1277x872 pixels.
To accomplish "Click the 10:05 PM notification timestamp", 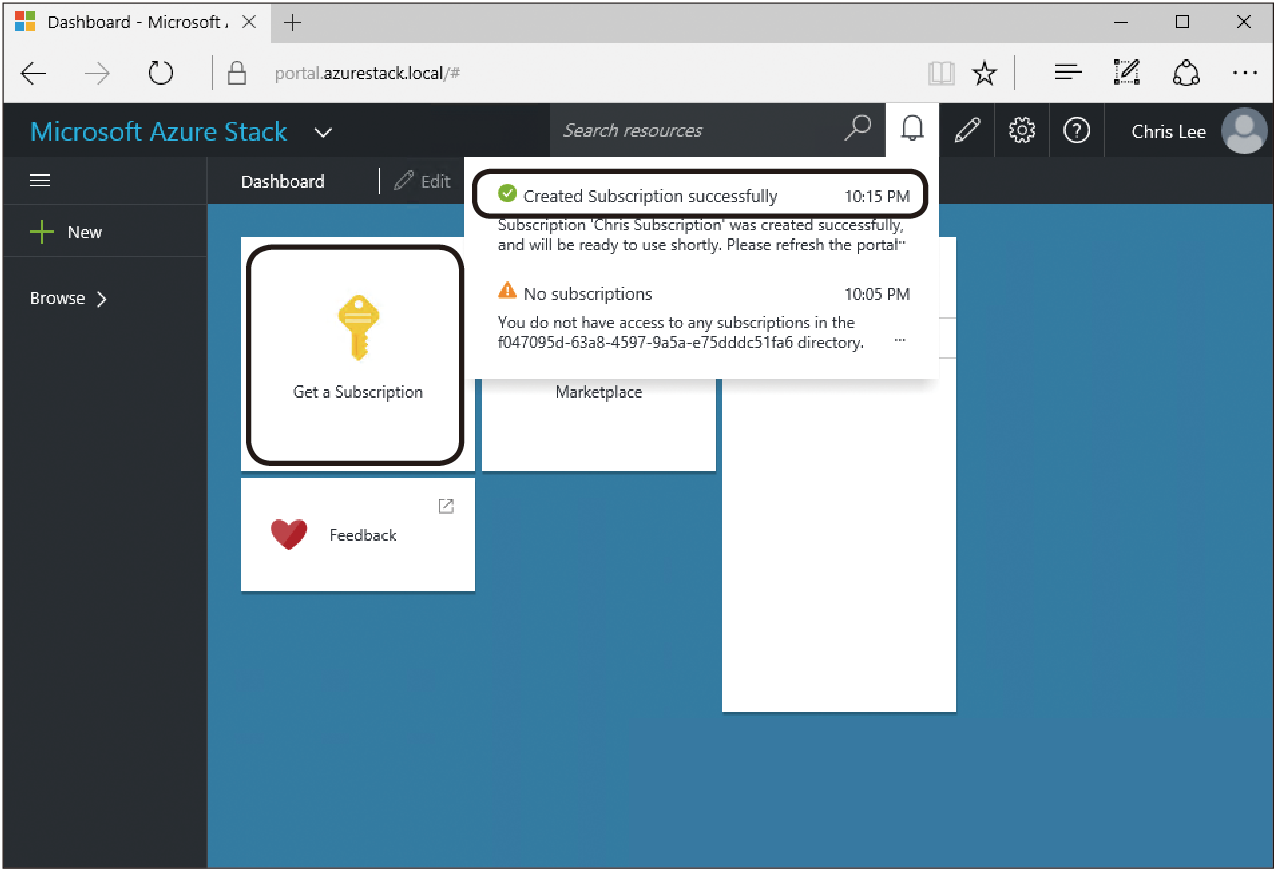I will point(877,294).
